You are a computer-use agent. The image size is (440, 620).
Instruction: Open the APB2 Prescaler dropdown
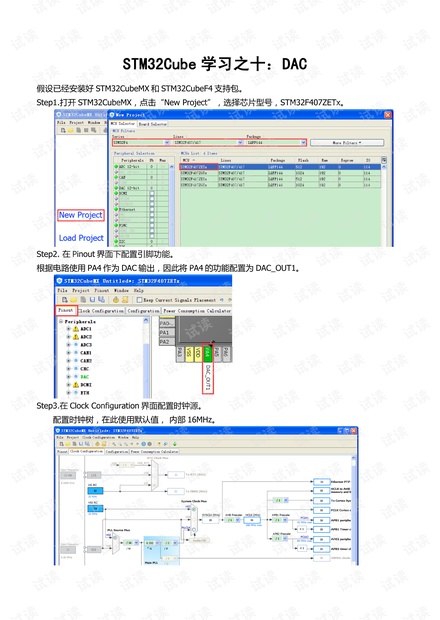click(x=281, y=539)
